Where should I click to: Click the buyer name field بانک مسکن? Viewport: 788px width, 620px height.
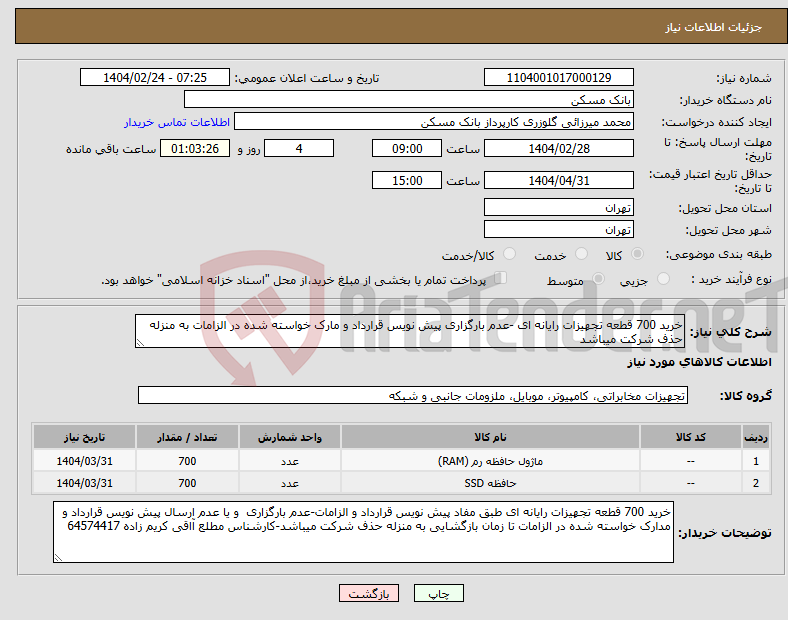(x=409, y=99)
